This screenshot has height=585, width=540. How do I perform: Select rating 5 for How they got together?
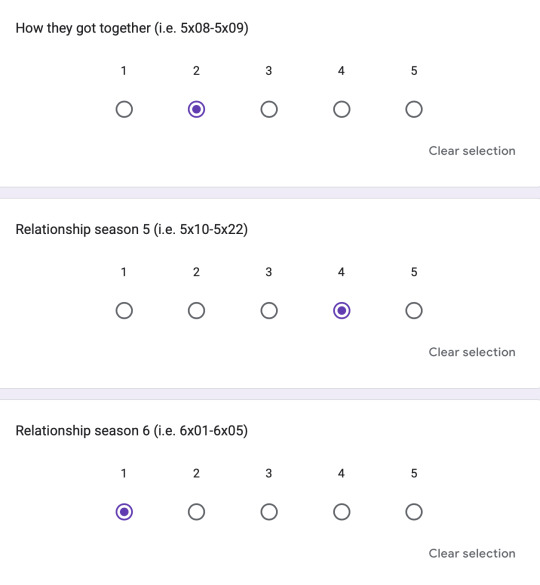[x=414, y=109]
